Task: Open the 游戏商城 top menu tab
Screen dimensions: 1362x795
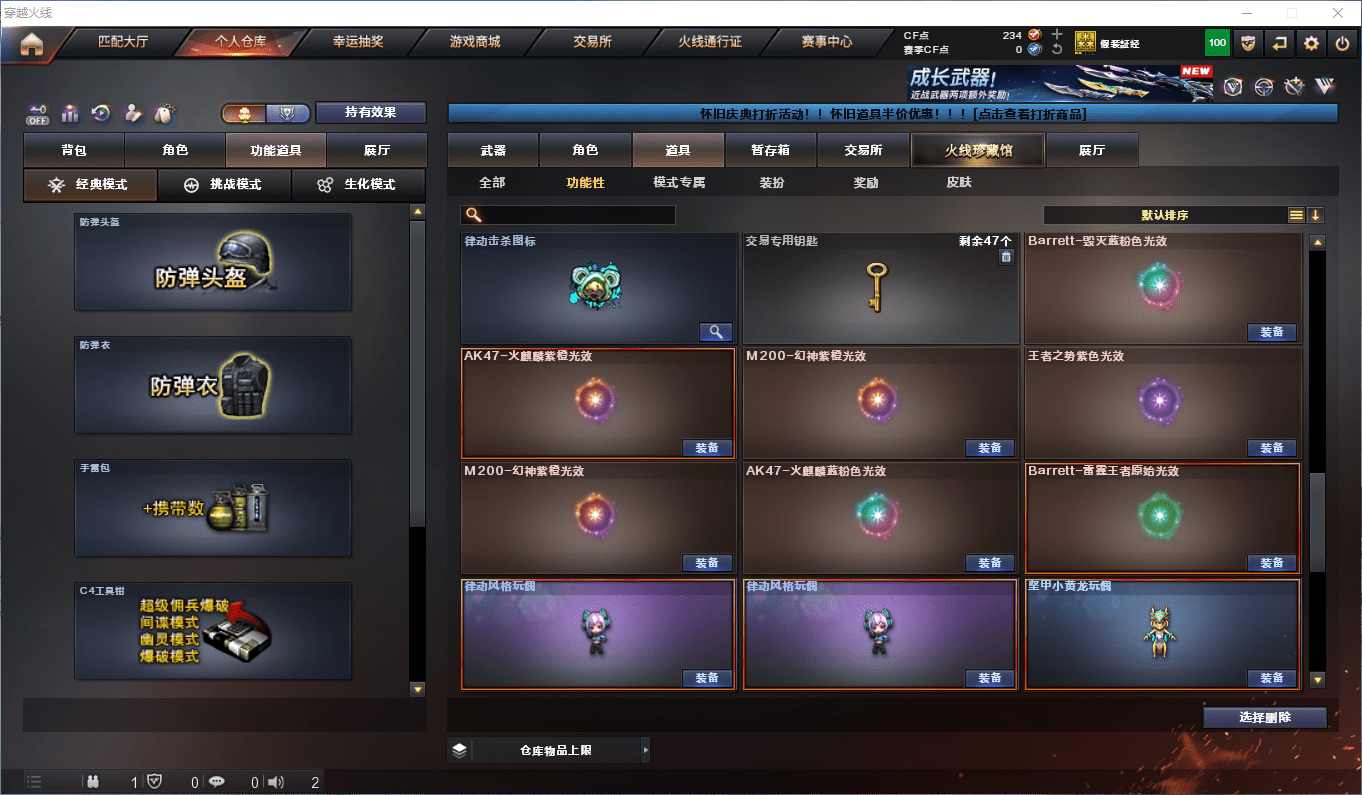Action: coord(475,42)
